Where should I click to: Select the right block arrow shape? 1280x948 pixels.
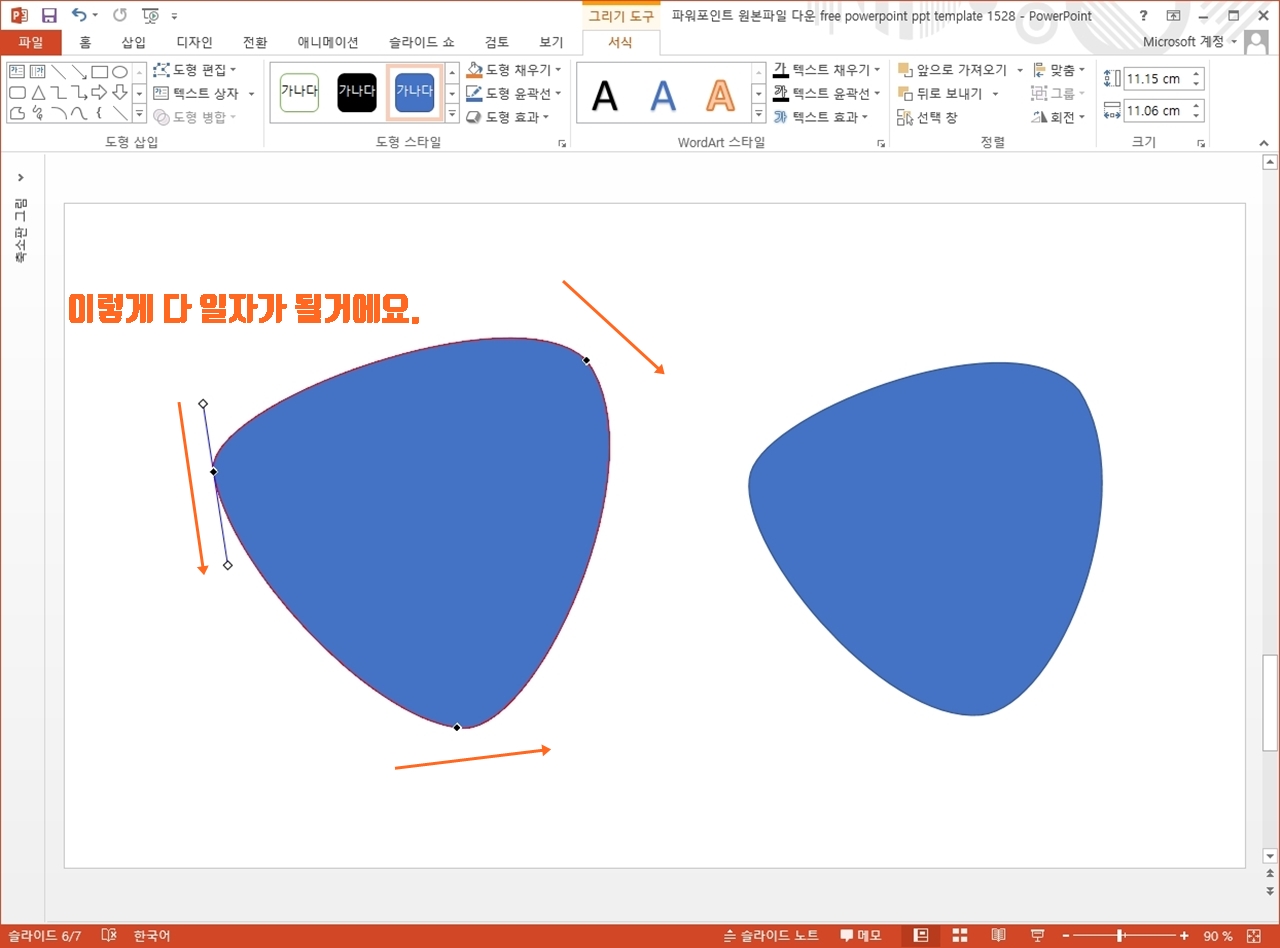pos(99,92)
